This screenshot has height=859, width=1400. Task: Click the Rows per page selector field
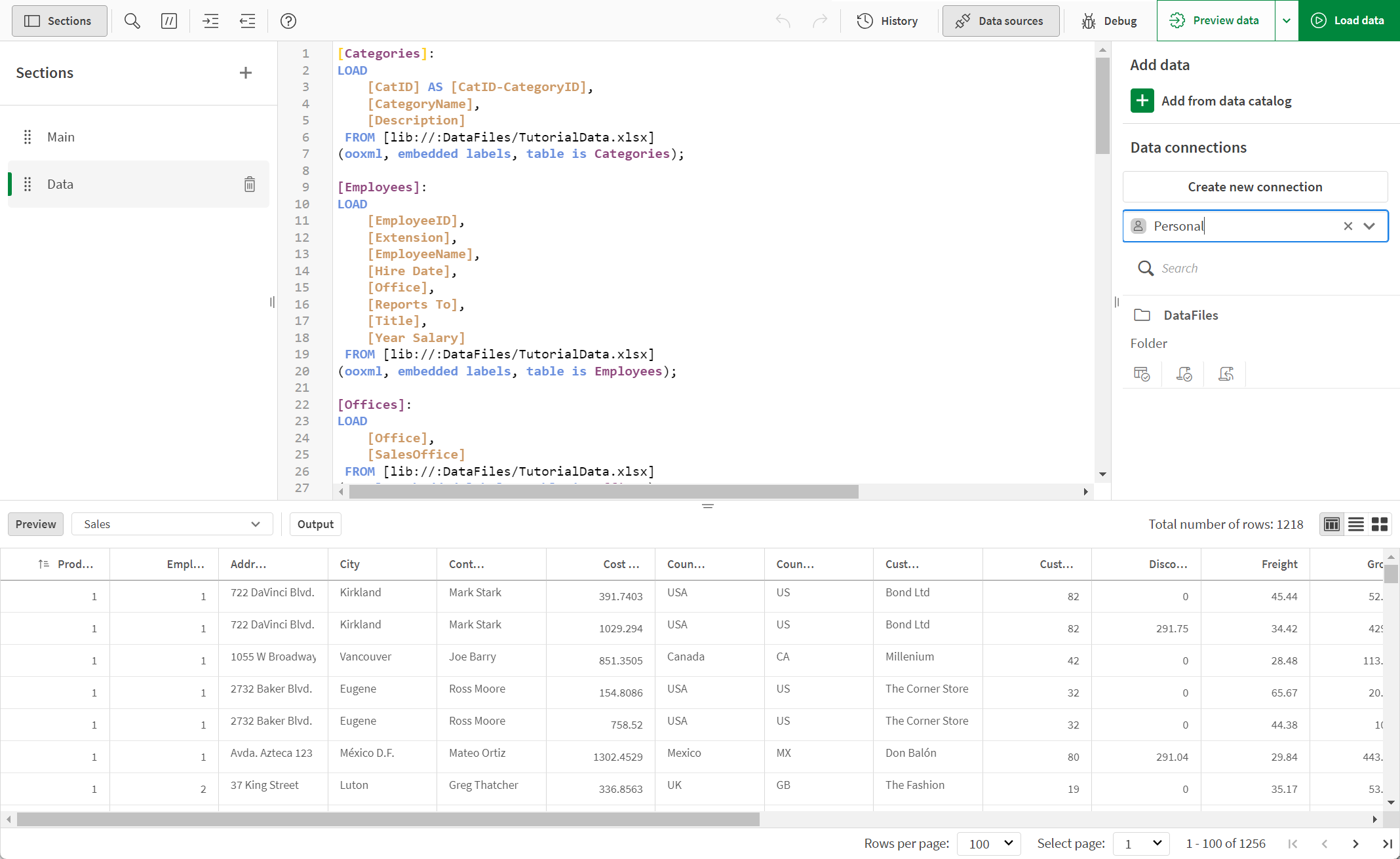tap(990, 842)
